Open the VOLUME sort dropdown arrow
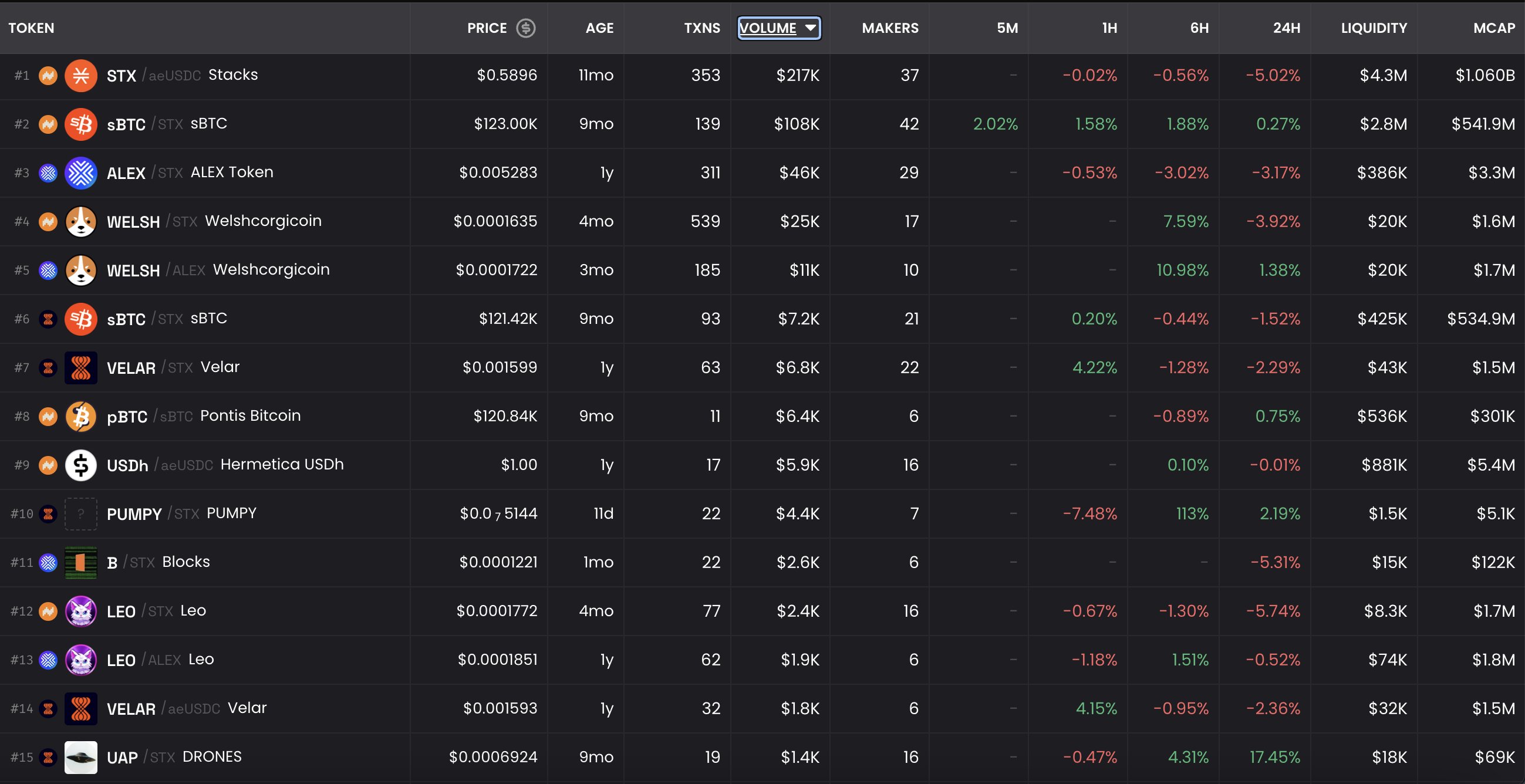Viewport: 1525px width, 784px height. tap(810, 27)
